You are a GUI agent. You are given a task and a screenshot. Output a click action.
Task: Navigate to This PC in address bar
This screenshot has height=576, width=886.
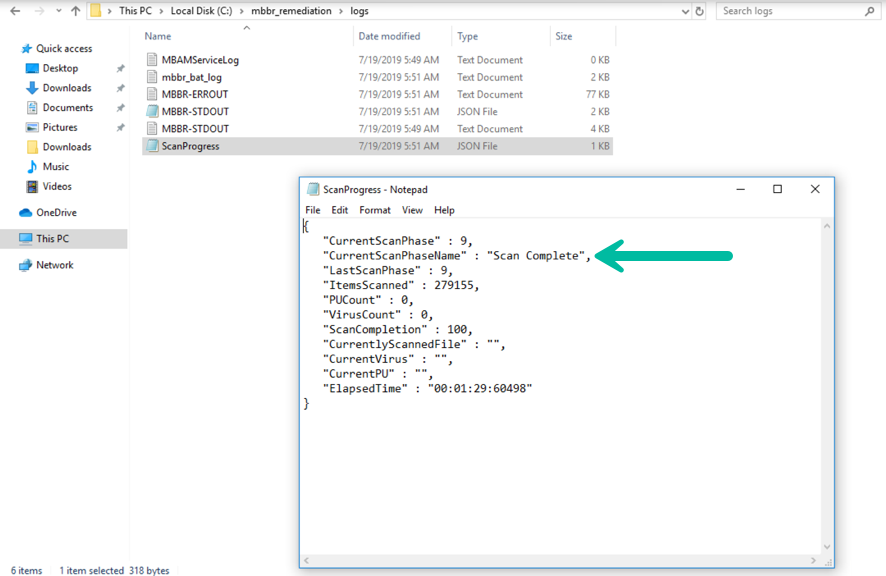pos(135,11)
